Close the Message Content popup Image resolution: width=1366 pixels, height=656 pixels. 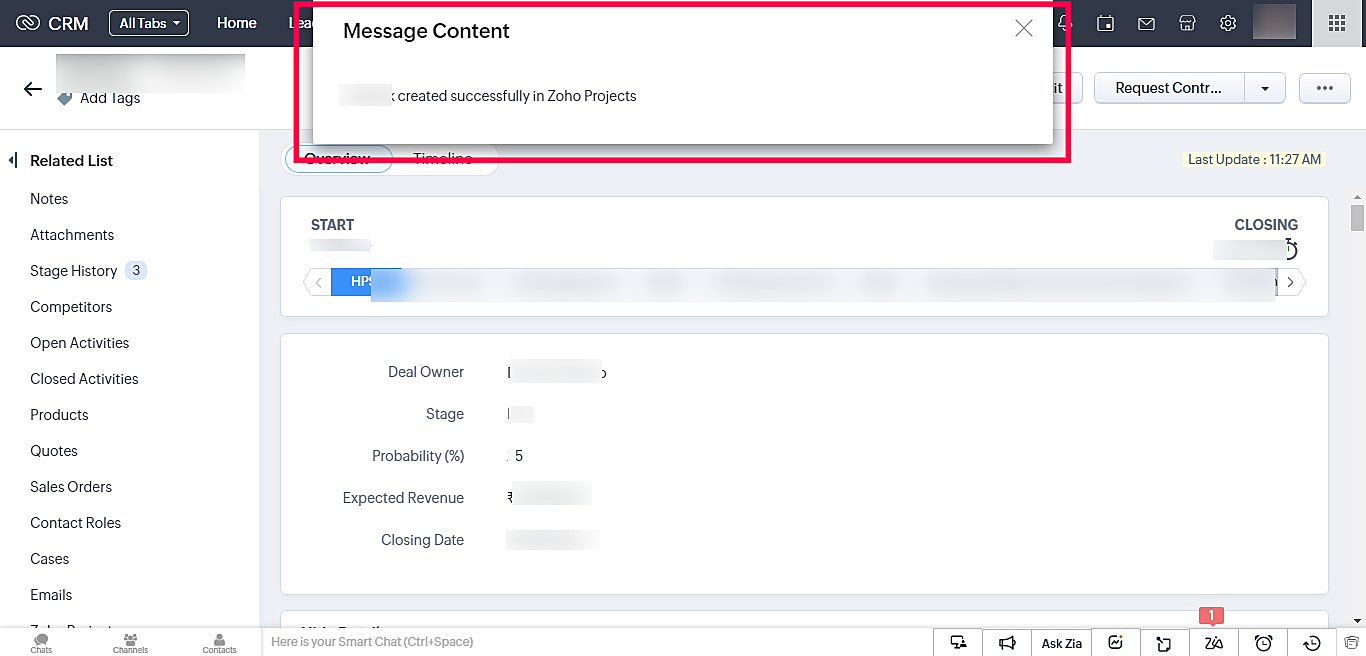click(x=1023, y=29)
